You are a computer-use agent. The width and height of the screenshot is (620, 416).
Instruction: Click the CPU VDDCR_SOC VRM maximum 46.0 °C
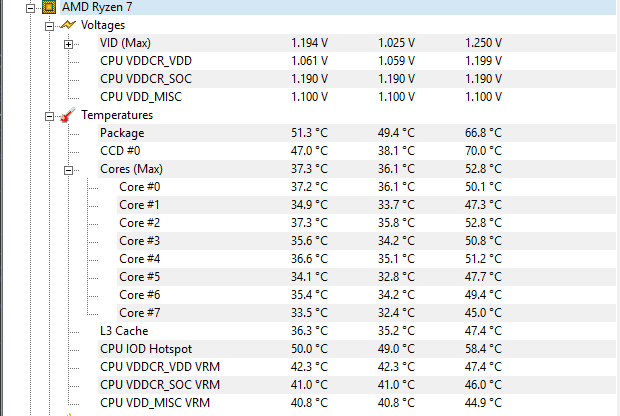(484, 385)
